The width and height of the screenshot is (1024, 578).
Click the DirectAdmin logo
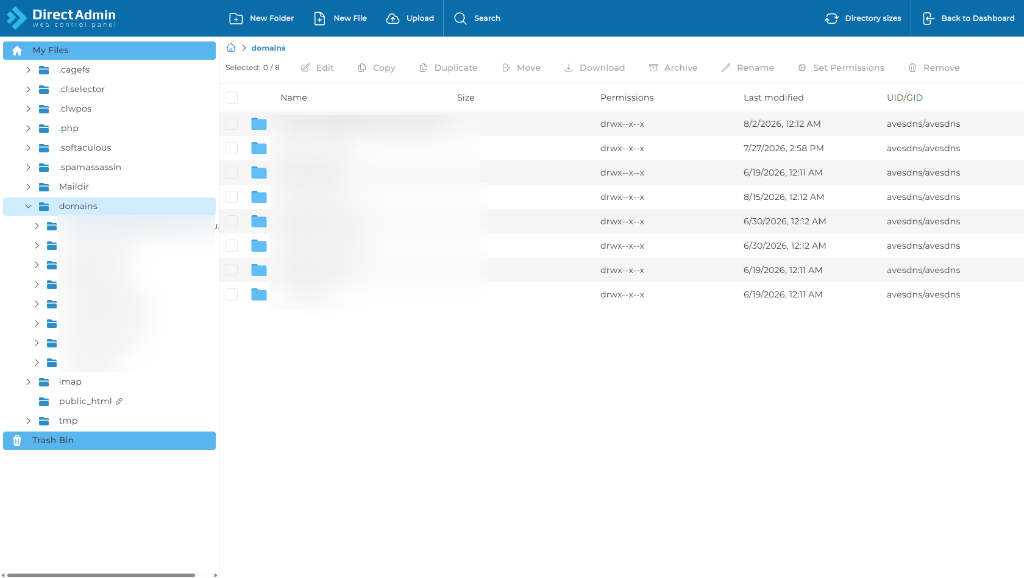(x=61, y=18)
